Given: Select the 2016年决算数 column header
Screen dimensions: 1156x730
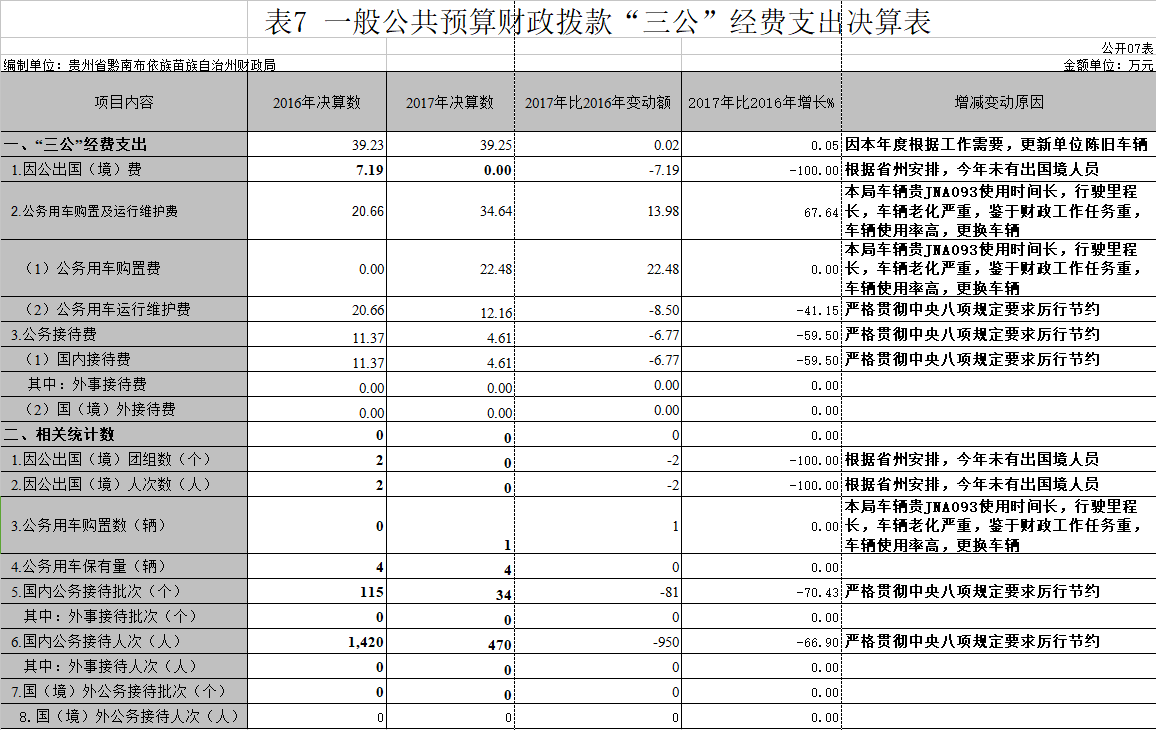Looking at the screenshot, I should (x=317, y=102).
